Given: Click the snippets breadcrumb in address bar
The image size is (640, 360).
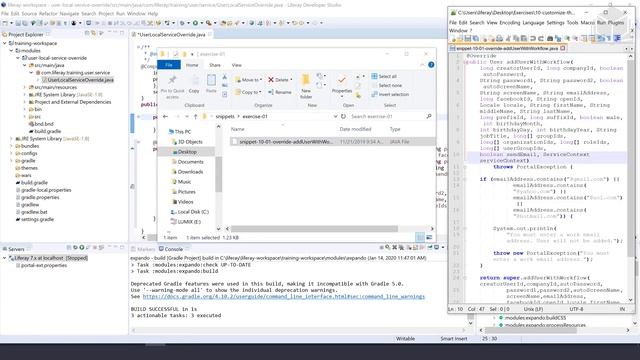Looking at the screenshot, I should click(x=225, y=116).
